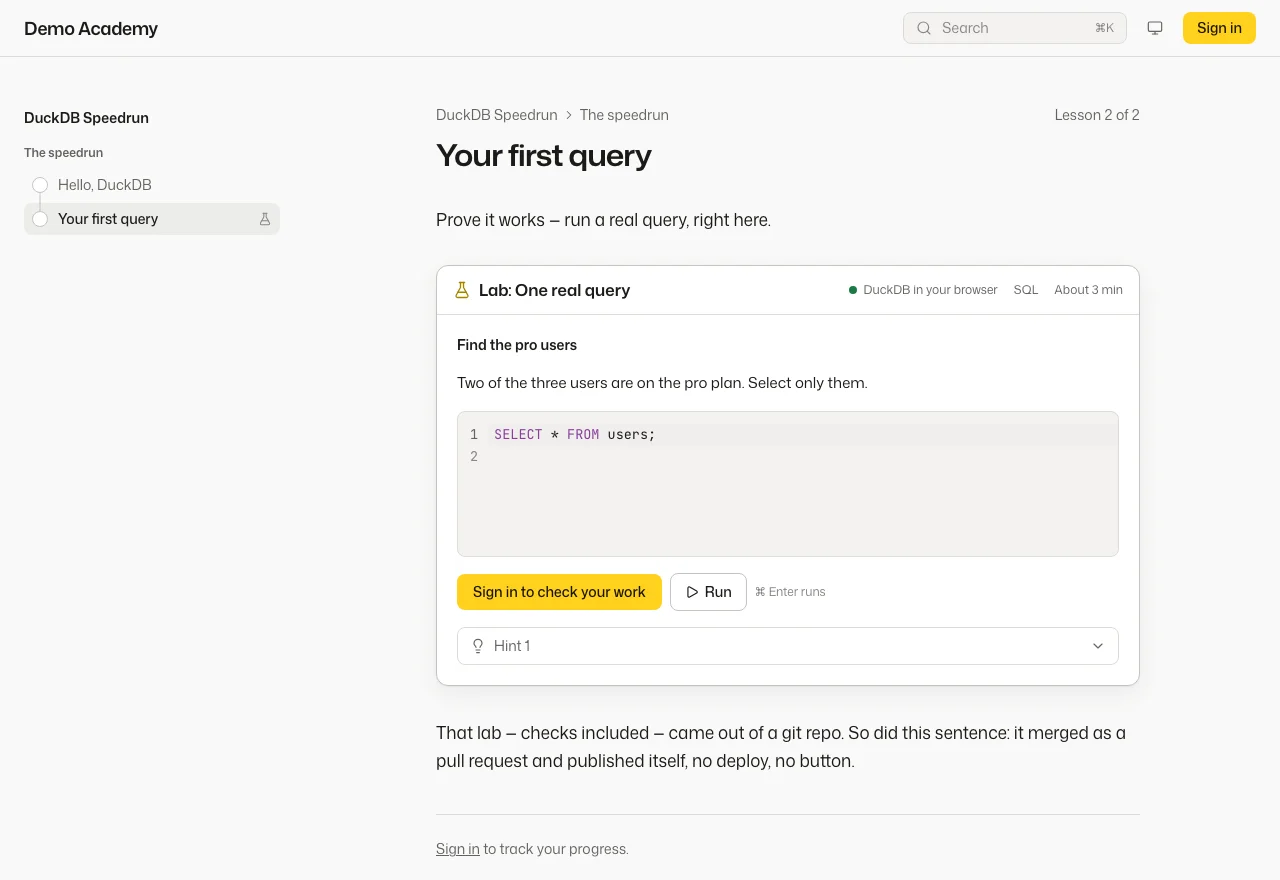Click the flask icon in Lab header
The height and width of the screenshot is (880, 1280).
(x=462, y=290)
